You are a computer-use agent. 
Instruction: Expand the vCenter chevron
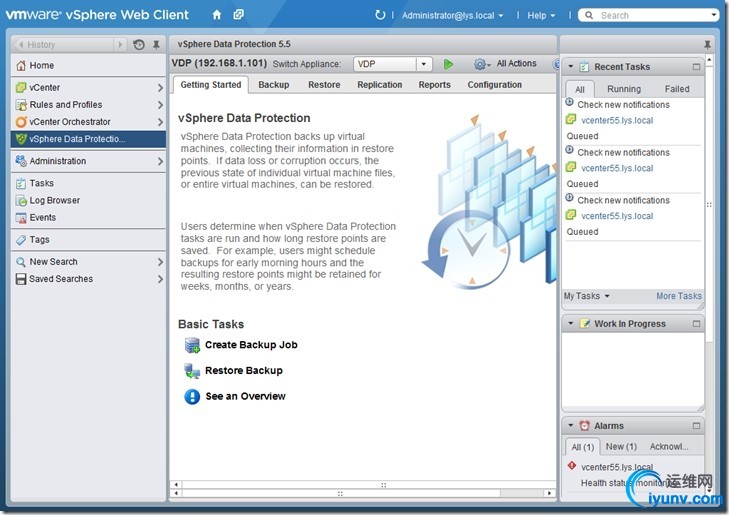(160, 87)
